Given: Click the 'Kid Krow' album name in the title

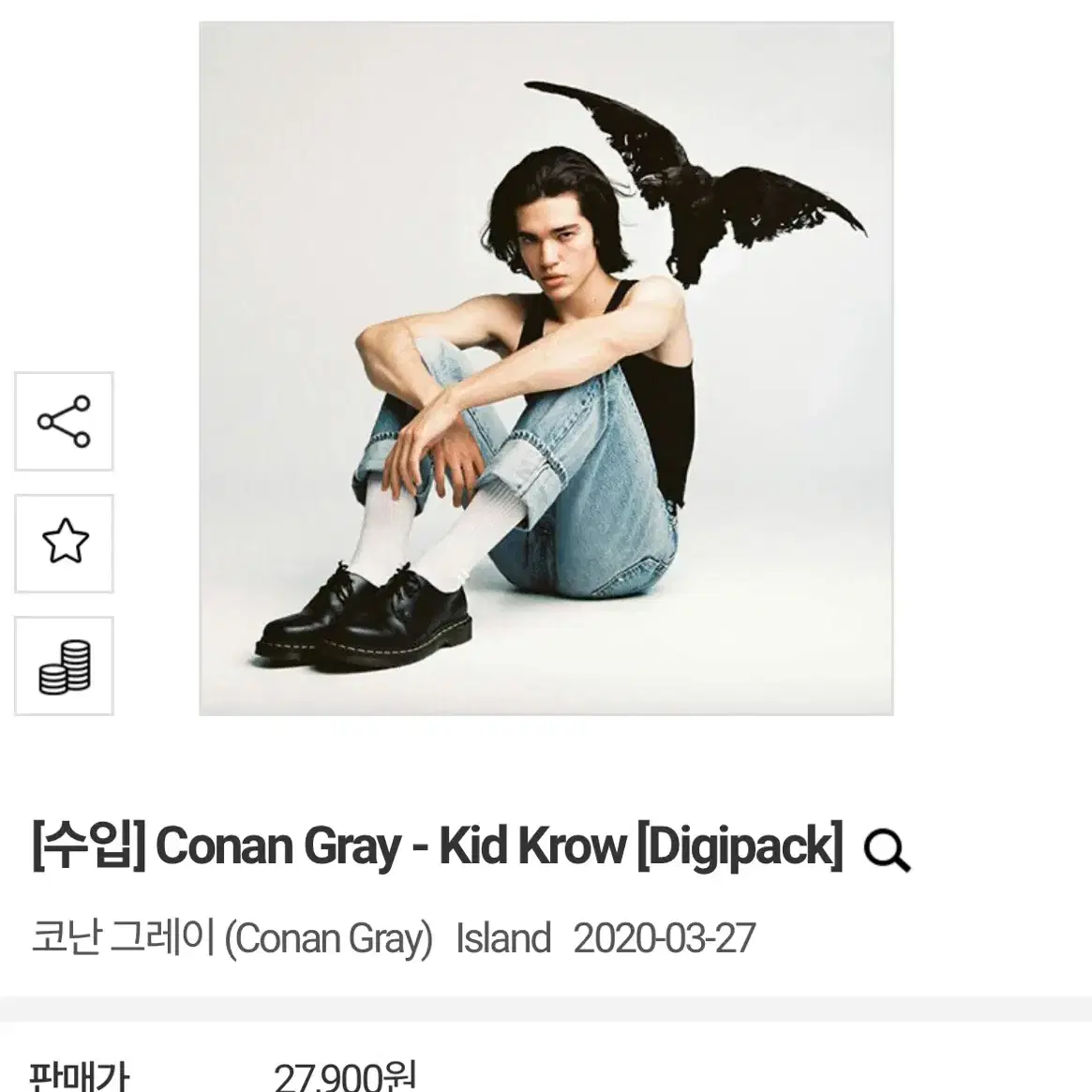Looking at the screenshot, I should pyautogui.click(x=532, y=846).
